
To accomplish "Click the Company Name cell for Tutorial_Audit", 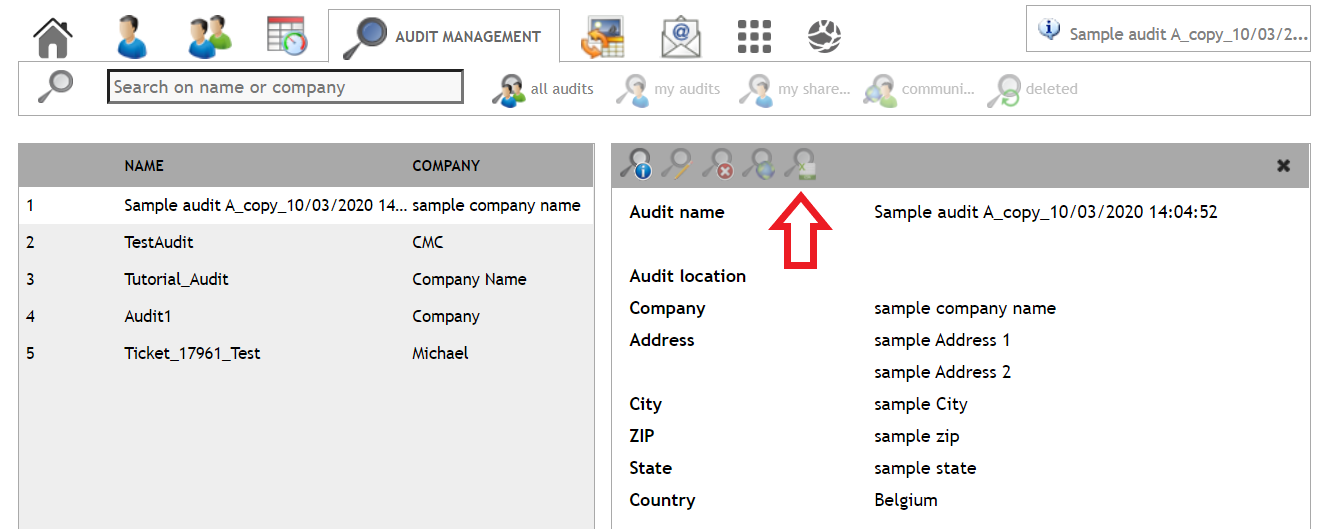I will tap(469, 279).
